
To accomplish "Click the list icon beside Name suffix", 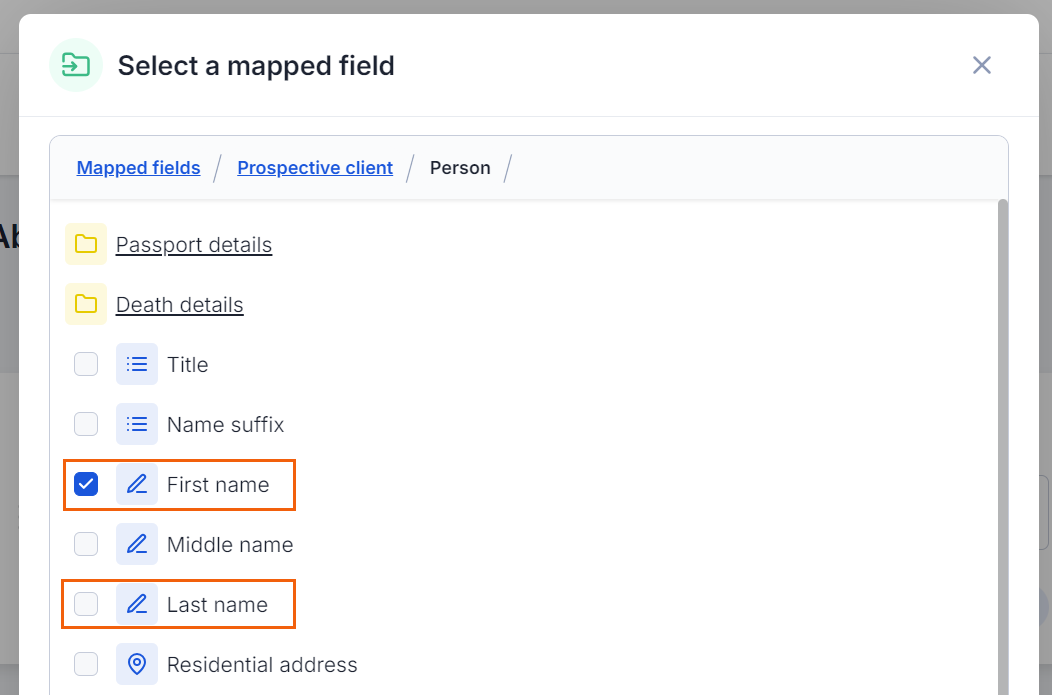I will coord(137,424).
